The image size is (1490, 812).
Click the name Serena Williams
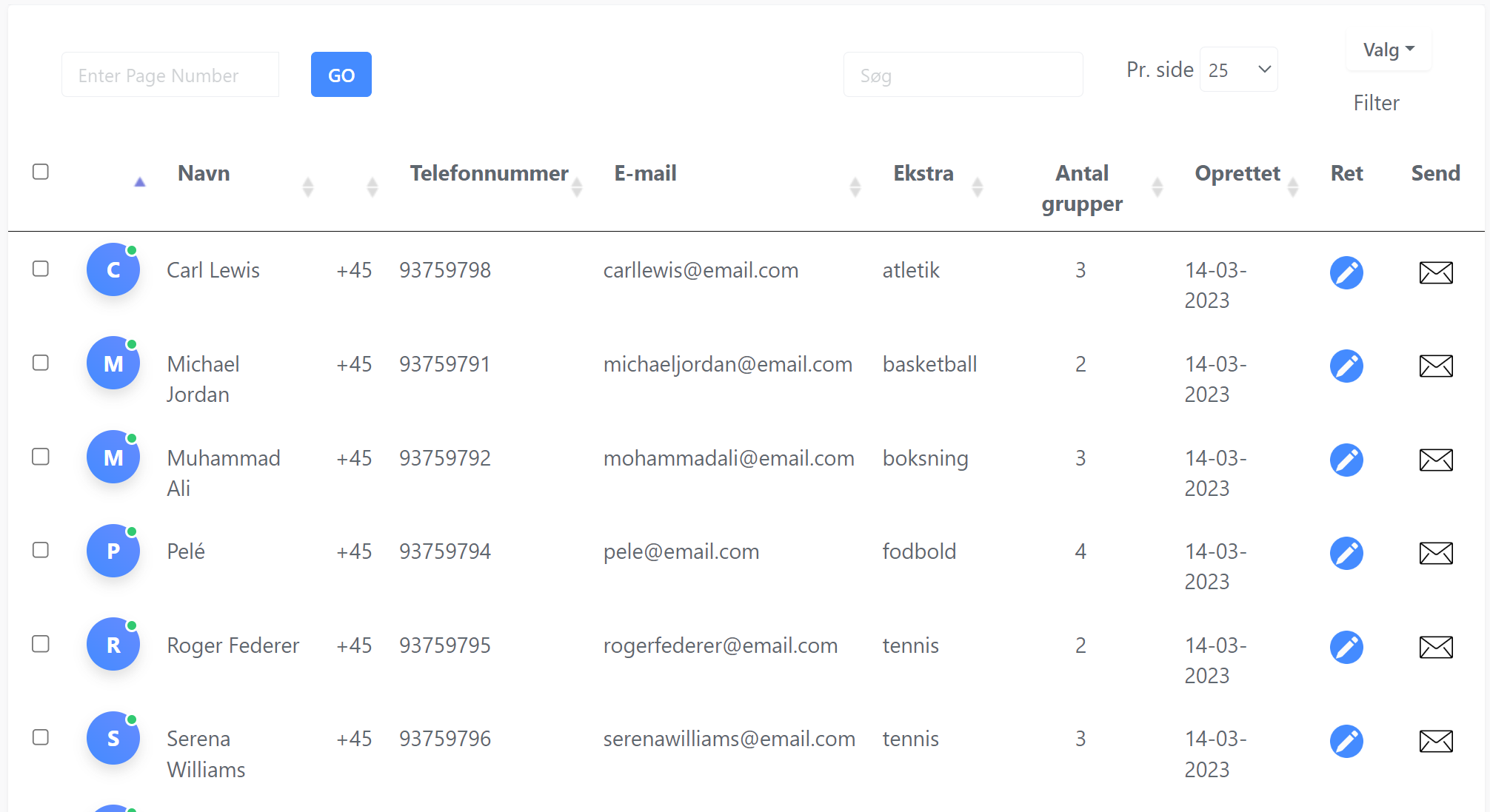click(x=206, y=754)
